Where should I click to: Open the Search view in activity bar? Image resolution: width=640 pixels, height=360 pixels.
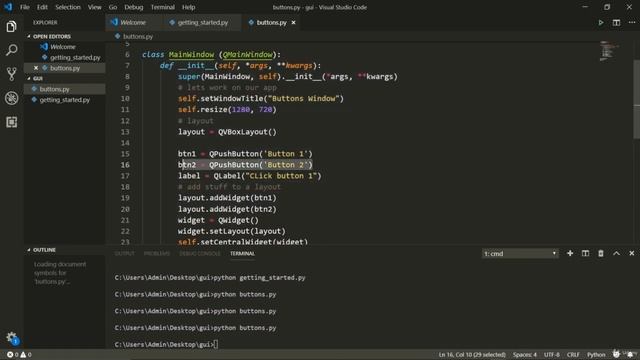[x=11, y=50]
